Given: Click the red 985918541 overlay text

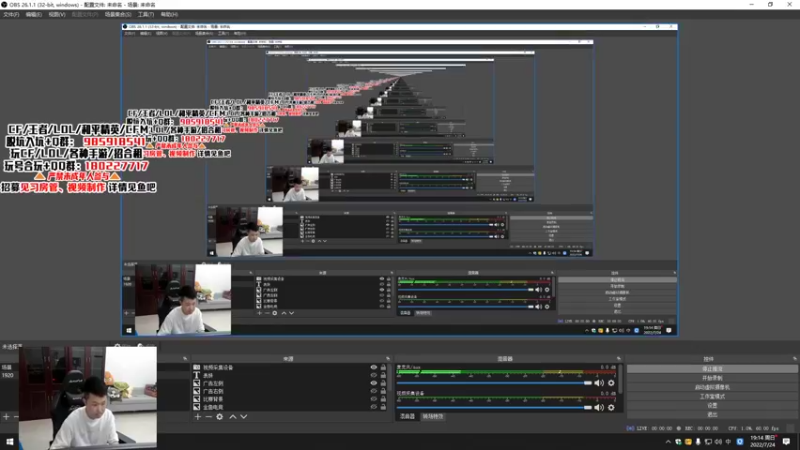Looking at the screenshot, I should point(114,141).
